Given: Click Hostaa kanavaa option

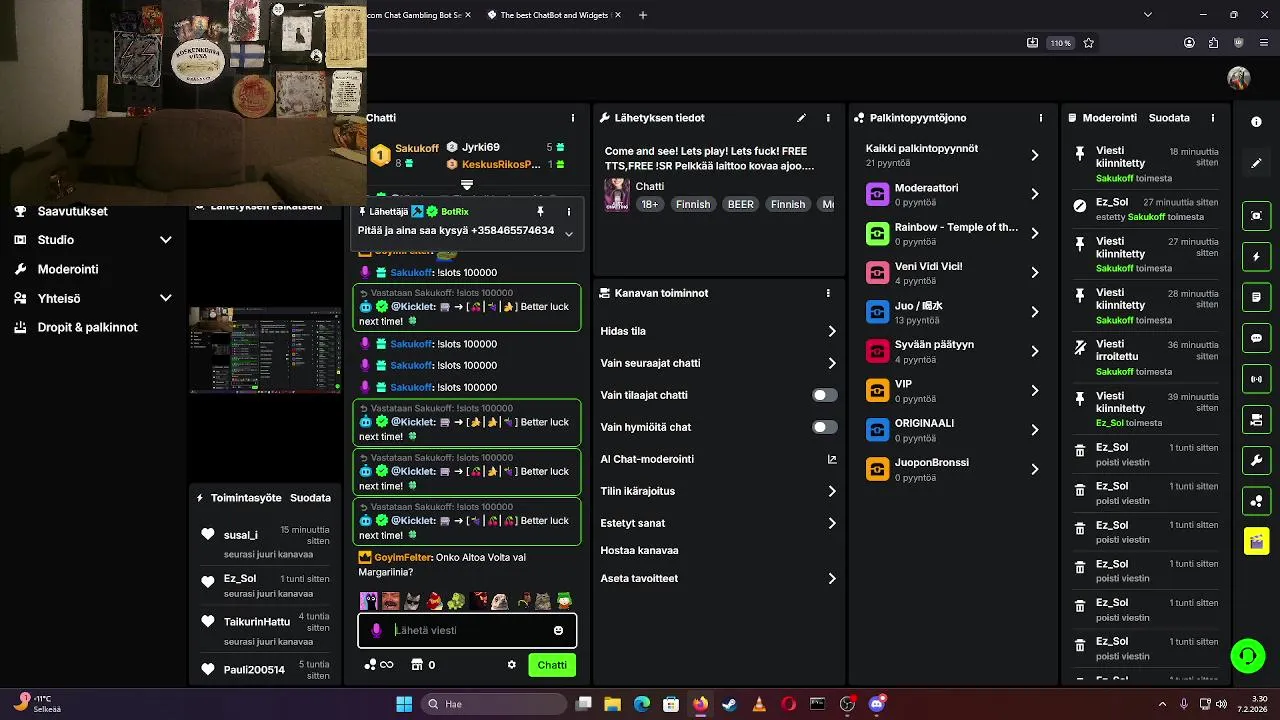Looking at the screenshot, I should [x=640, y=550].
